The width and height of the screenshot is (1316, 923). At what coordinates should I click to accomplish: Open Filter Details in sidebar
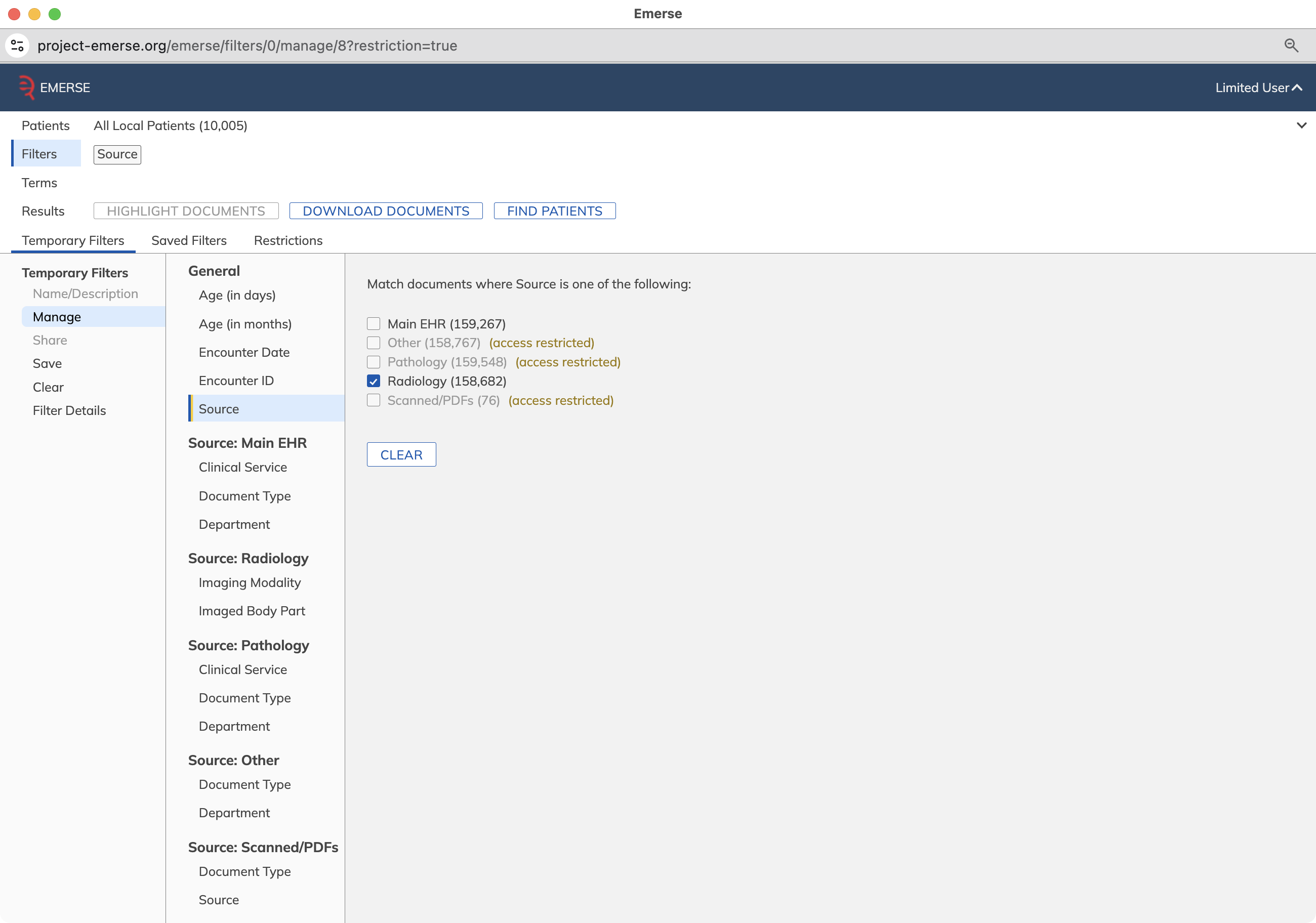click(69, 410)
